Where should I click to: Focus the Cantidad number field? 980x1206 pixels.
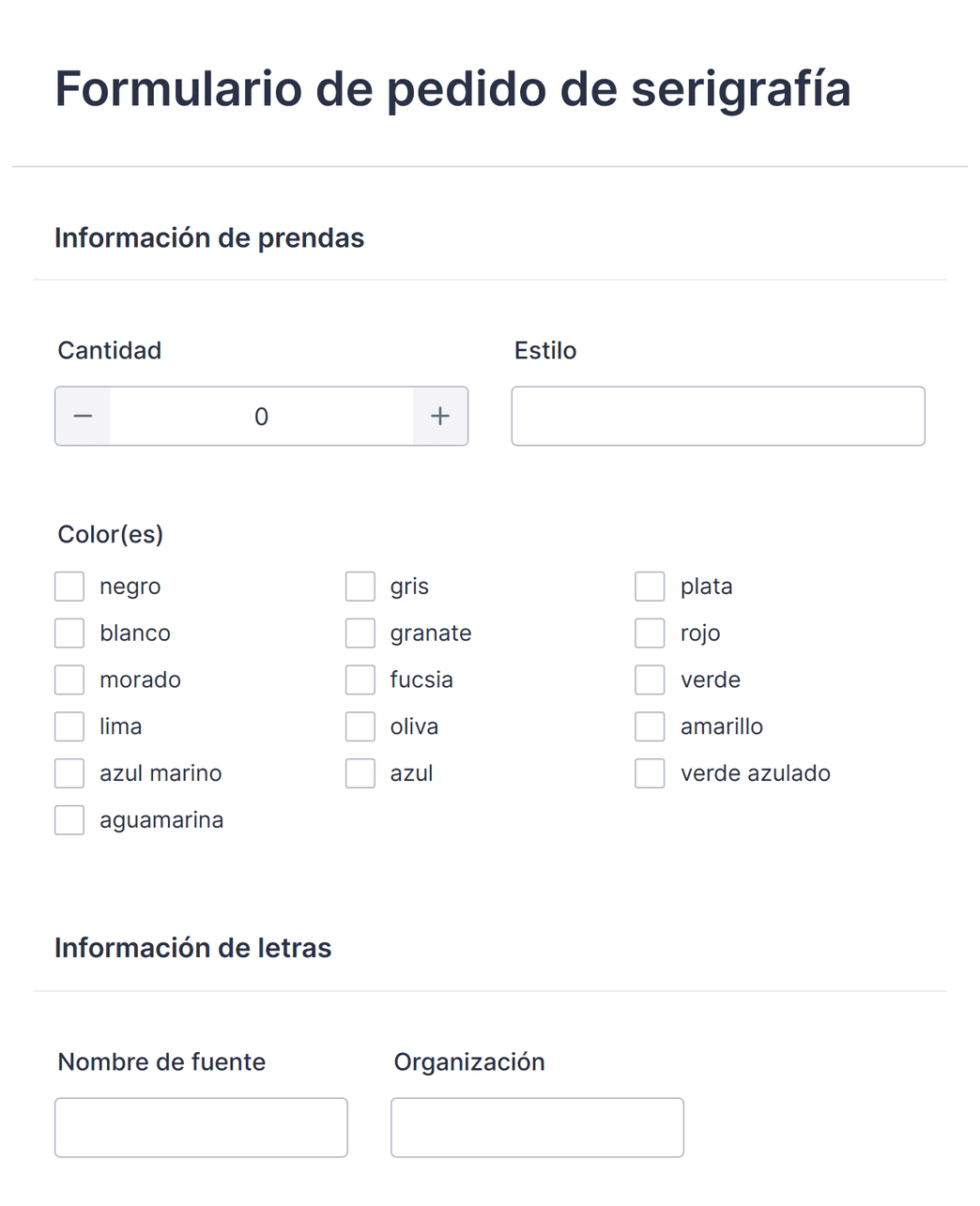261,416
